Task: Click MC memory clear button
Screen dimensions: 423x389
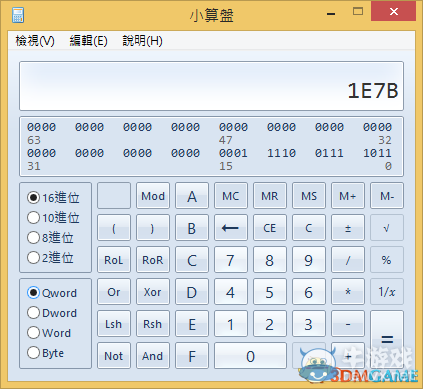Action: (231, 196)
